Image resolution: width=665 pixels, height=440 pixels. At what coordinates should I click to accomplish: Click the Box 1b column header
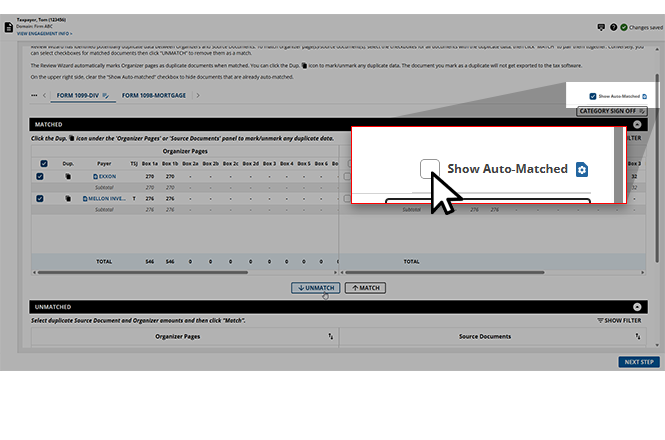[170, 163]
